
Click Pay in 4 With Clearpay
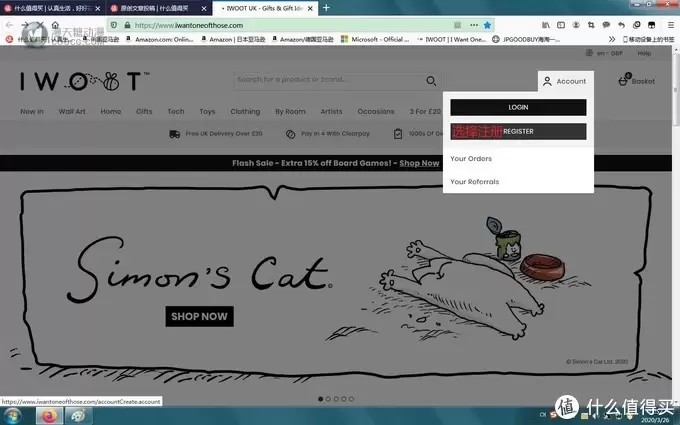[x=335, y=134]
